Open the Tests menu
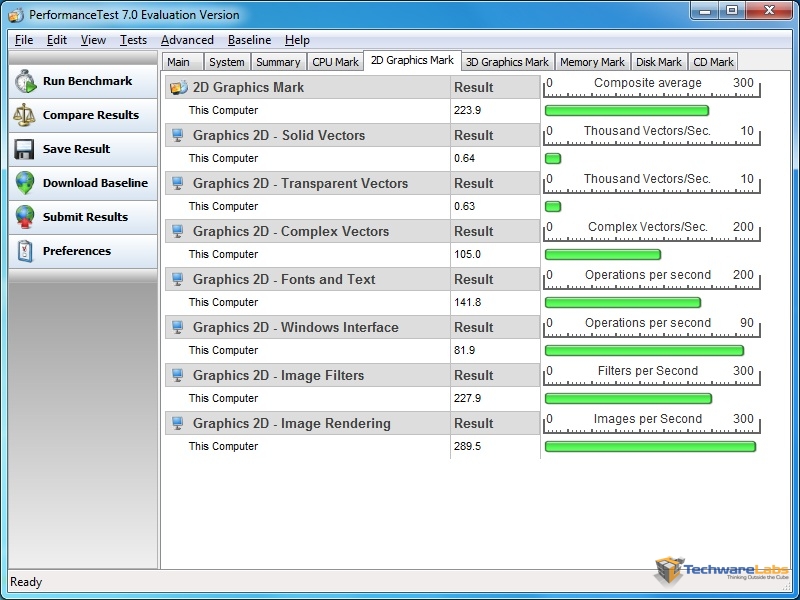800x600 pixels. 133,40
